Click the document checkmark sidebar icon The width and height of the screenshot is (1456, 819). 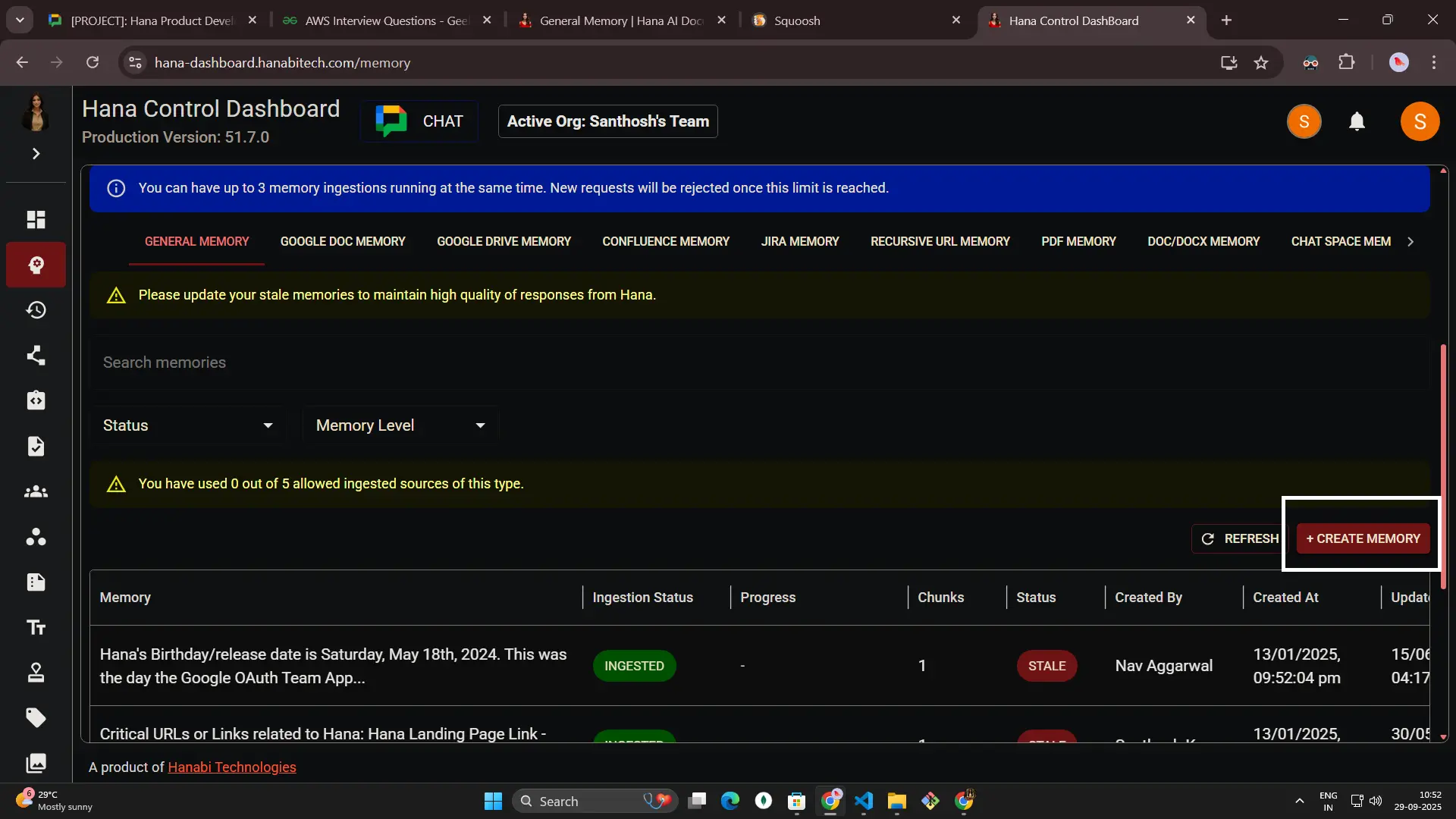36,446
